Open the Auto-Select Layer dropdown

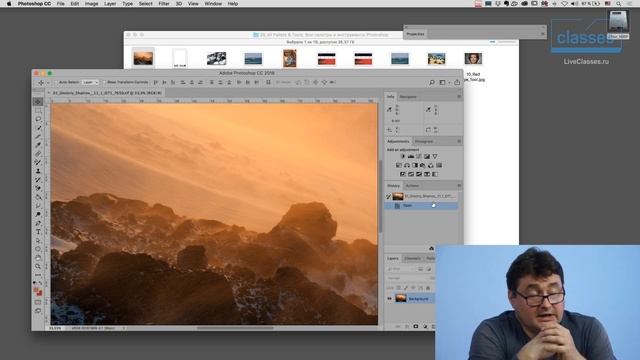[x=90, y=82]
